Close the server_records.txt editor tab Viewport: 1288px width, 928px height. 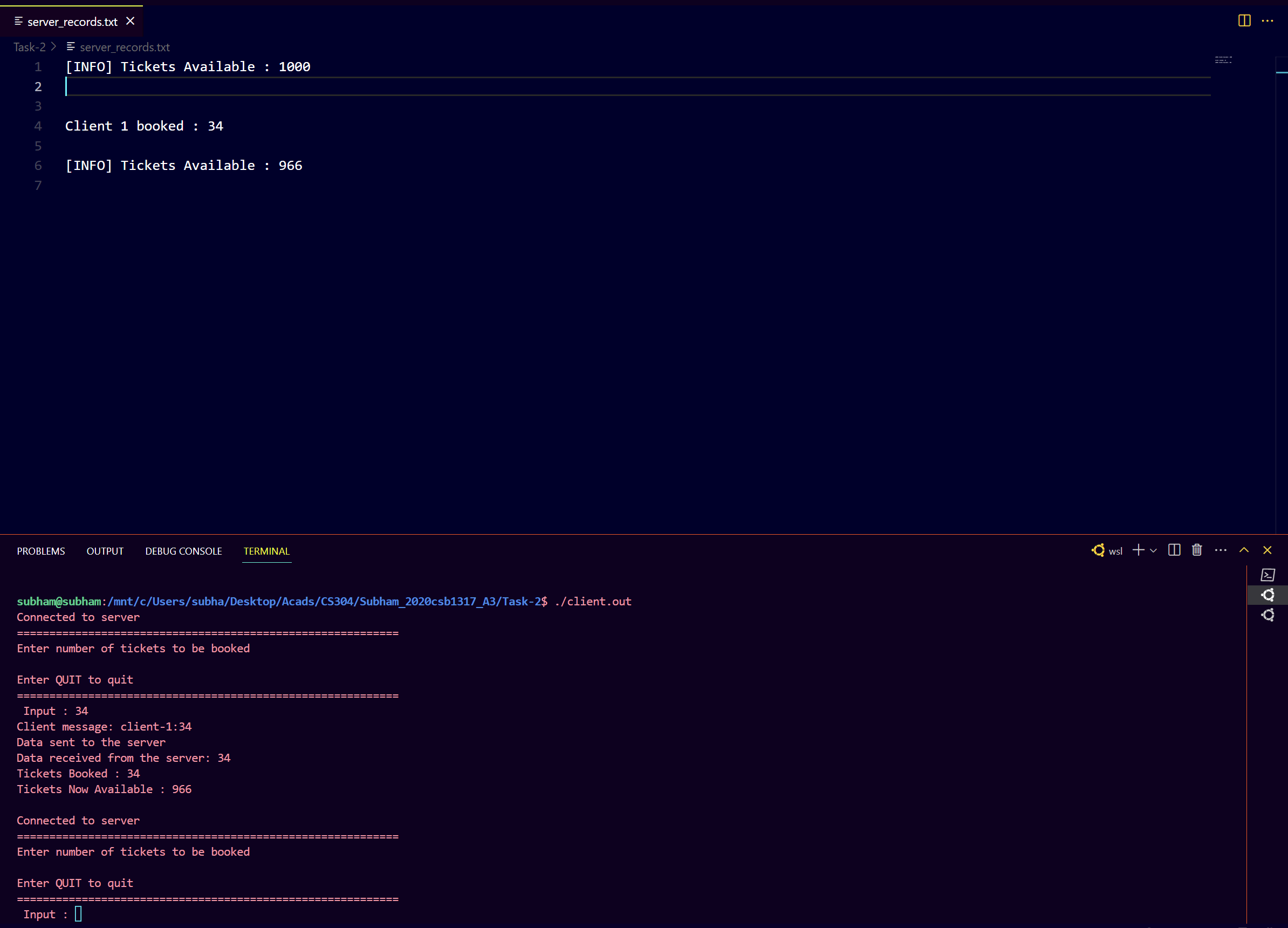tap(130, 21)
